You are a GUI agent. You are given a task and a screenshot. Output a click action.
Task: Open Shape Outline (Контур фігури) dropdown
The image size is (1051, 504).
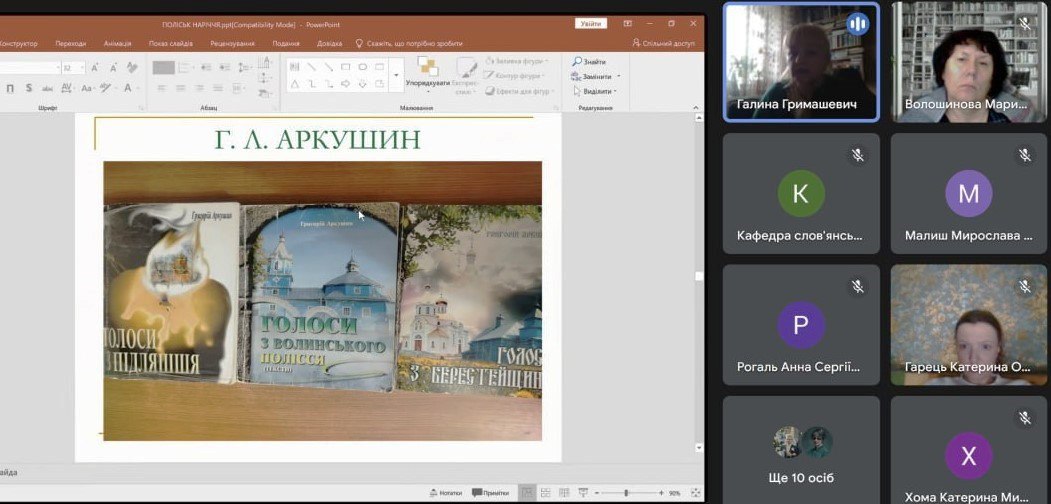(x=514, y=76)
